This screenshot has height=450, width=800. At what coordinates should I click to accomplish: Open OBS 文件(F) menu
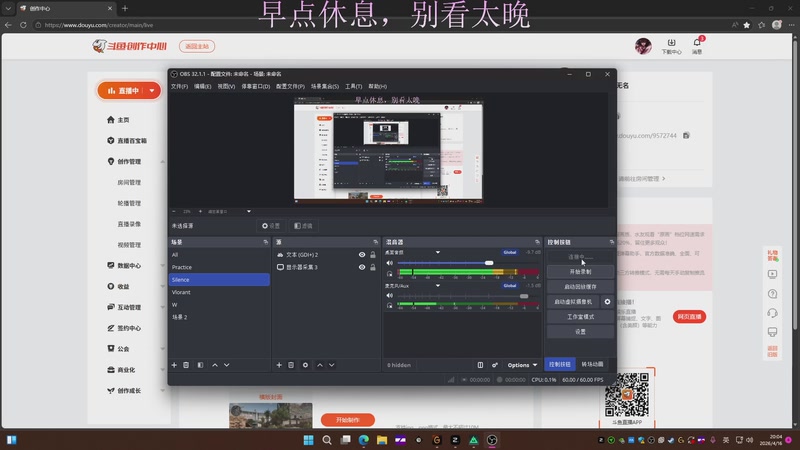point(179,86)
